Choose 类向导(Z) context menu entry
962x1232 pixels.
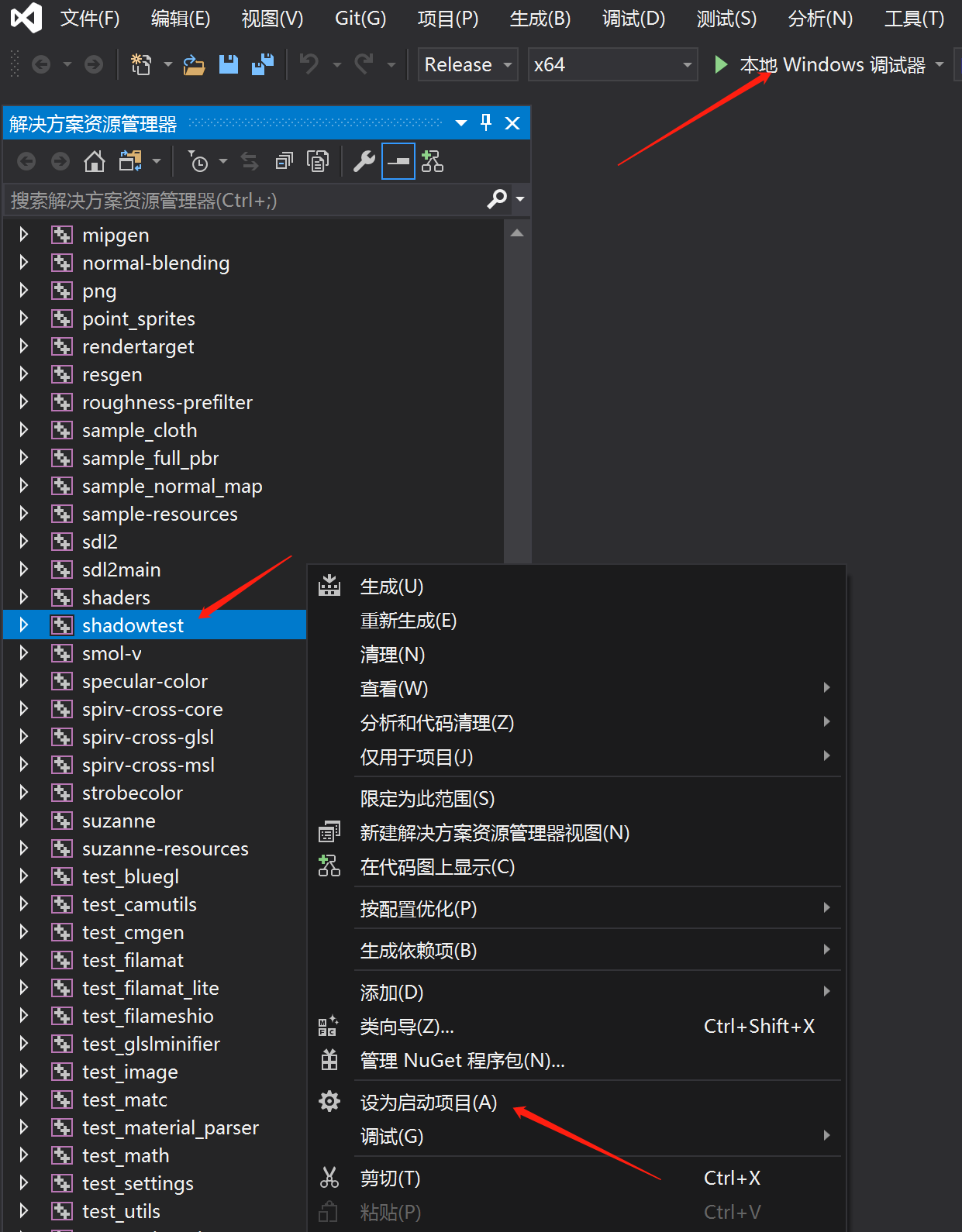click(x=576, y=1026)
